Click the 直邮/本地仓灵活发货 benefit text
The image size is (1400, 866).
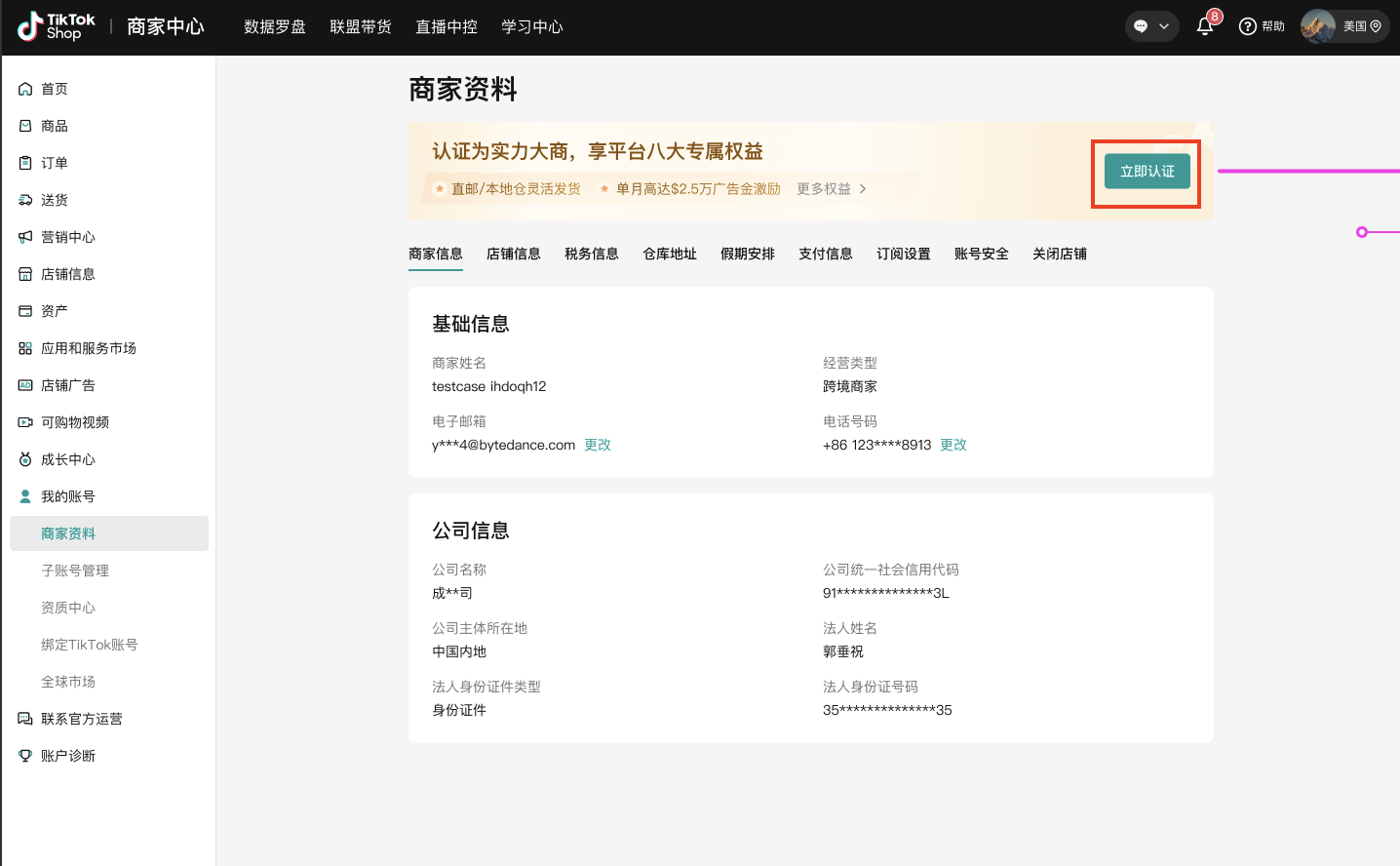[x=516, y=189]
